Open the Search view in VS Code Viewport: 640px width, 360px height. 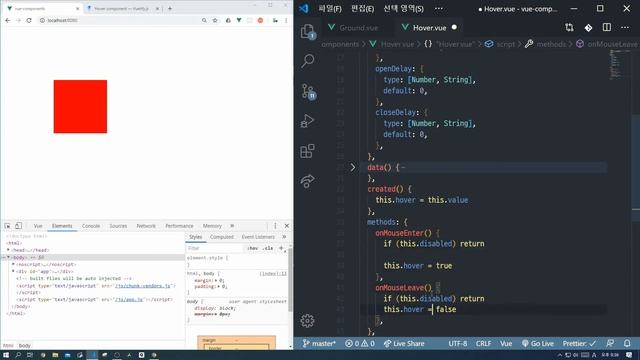coord(308,61)
